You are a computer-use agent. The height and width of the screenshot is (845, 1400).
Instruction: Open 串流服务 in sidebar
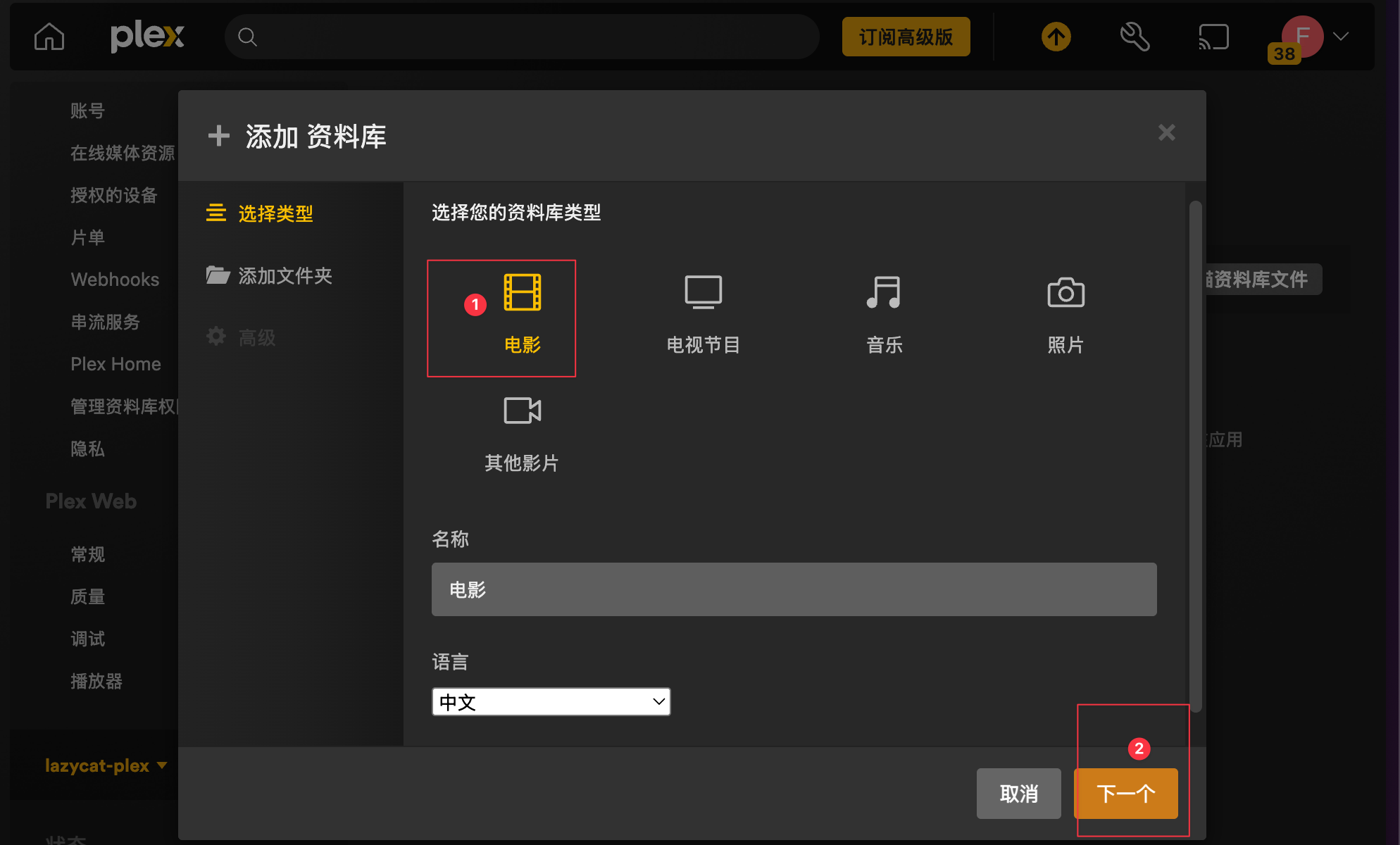click(x=106, y=322)
